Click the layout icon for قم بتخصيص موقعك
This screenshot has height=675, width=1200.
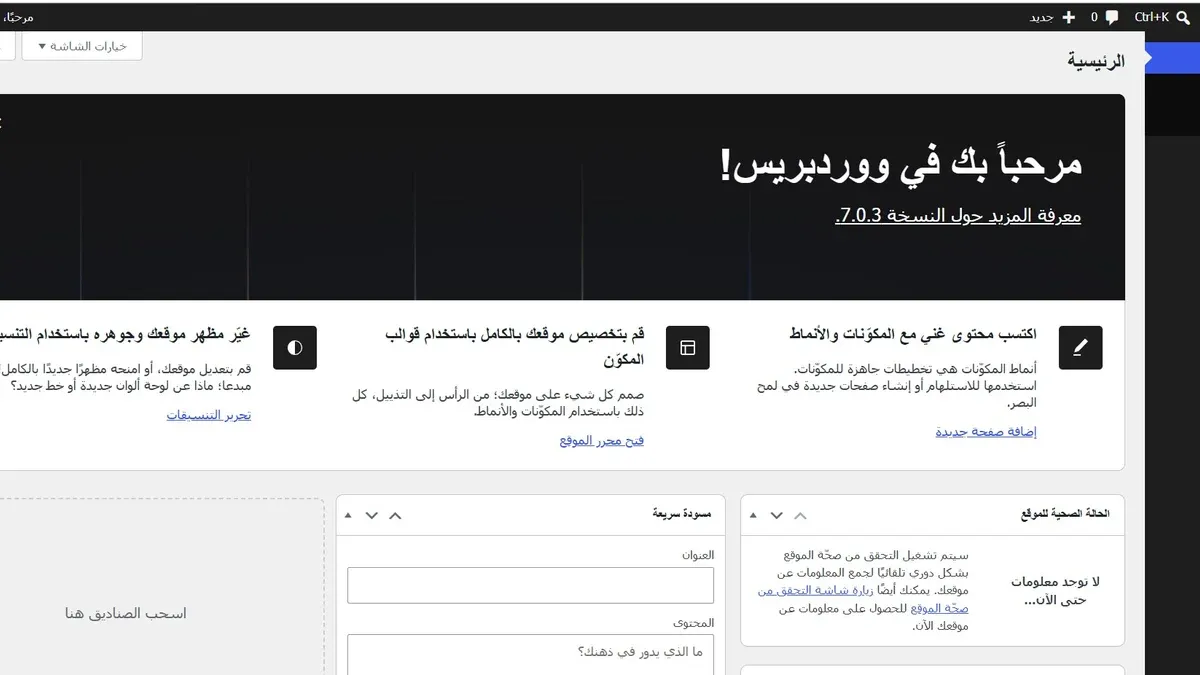[688, 348]
